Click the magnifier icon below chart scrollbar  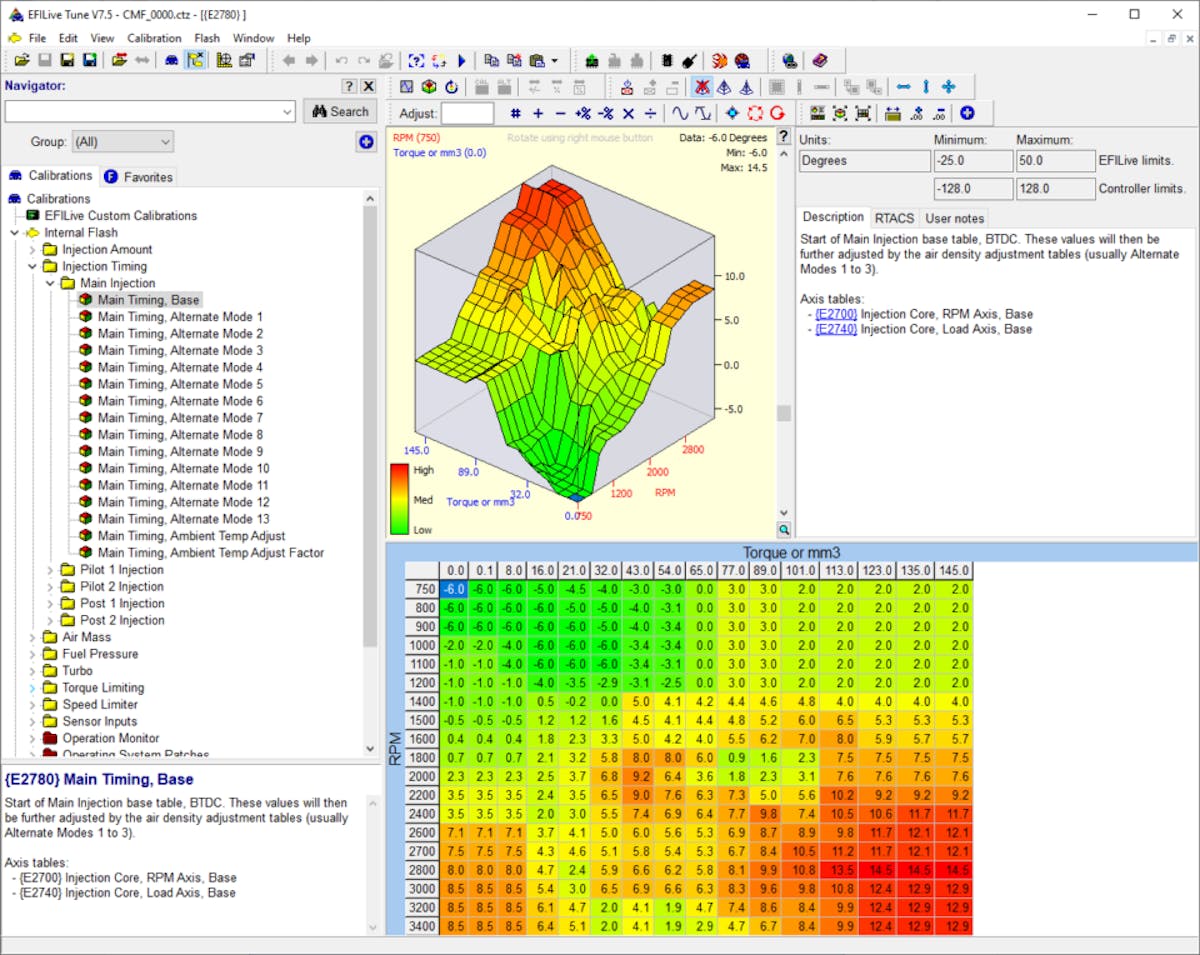click(x=784, y=529)
